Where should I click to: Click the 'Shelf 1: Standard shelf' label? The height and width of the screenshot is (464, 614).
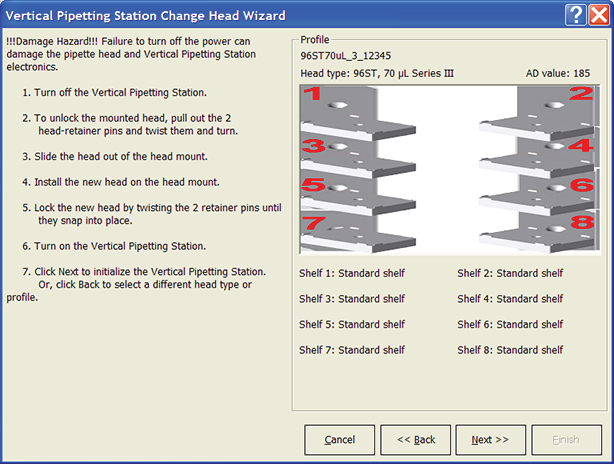coord(352,273)
